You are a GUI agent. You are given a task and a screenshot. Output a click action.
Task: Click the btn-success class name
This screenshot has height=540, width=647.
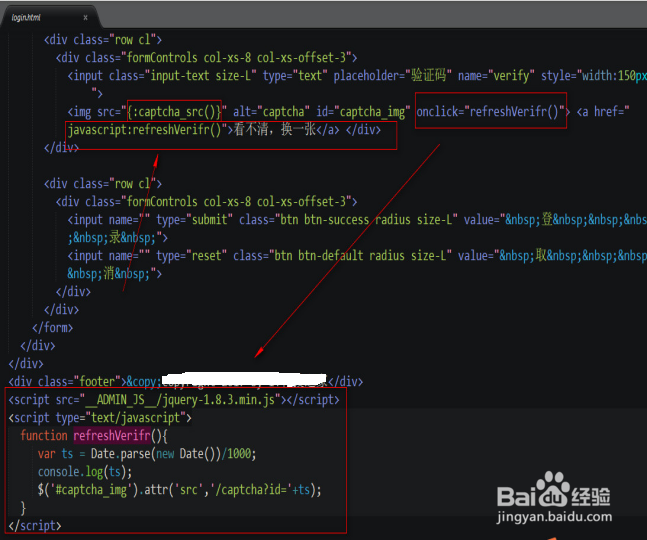[336, 219]
